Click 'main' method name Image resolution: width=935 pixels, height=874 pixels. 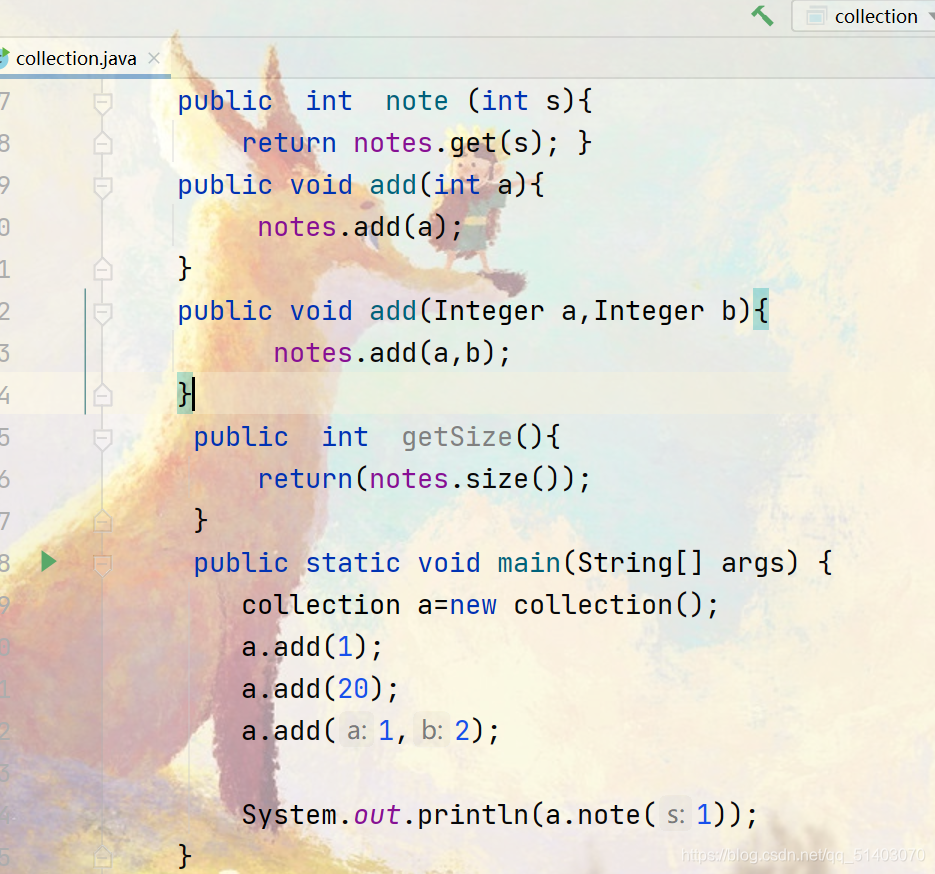(529, 563)
